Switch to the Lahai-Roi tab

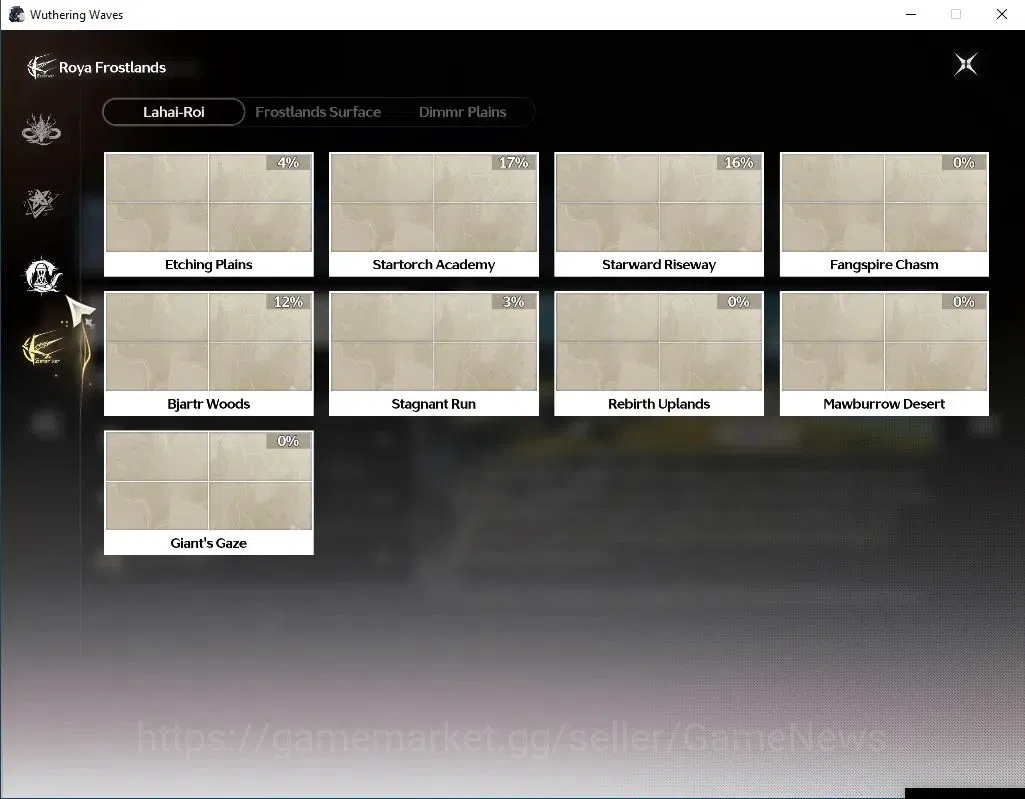tap(174, 112)
